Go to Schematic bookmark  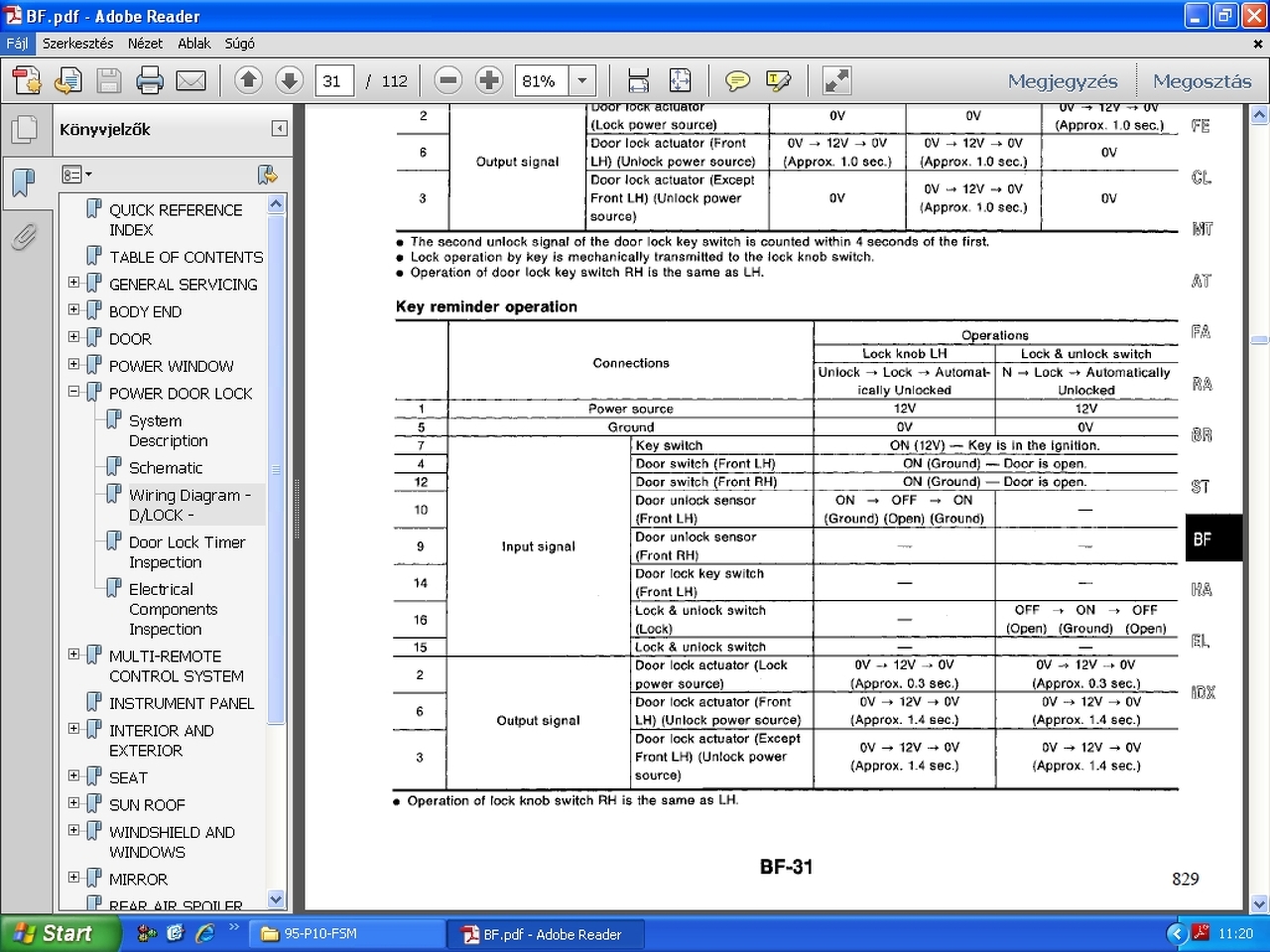(x=165, y=468)
